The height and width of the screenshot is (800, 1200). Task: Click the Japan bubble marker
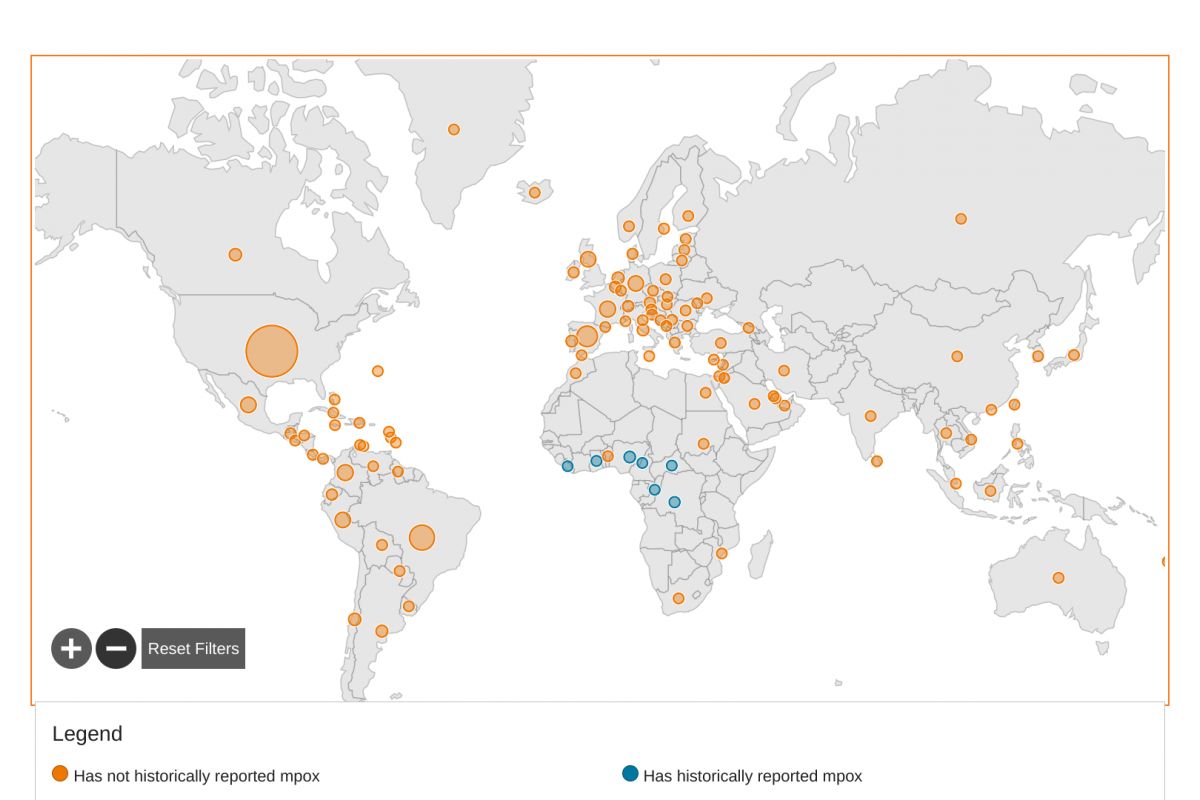coord(1073,355)
